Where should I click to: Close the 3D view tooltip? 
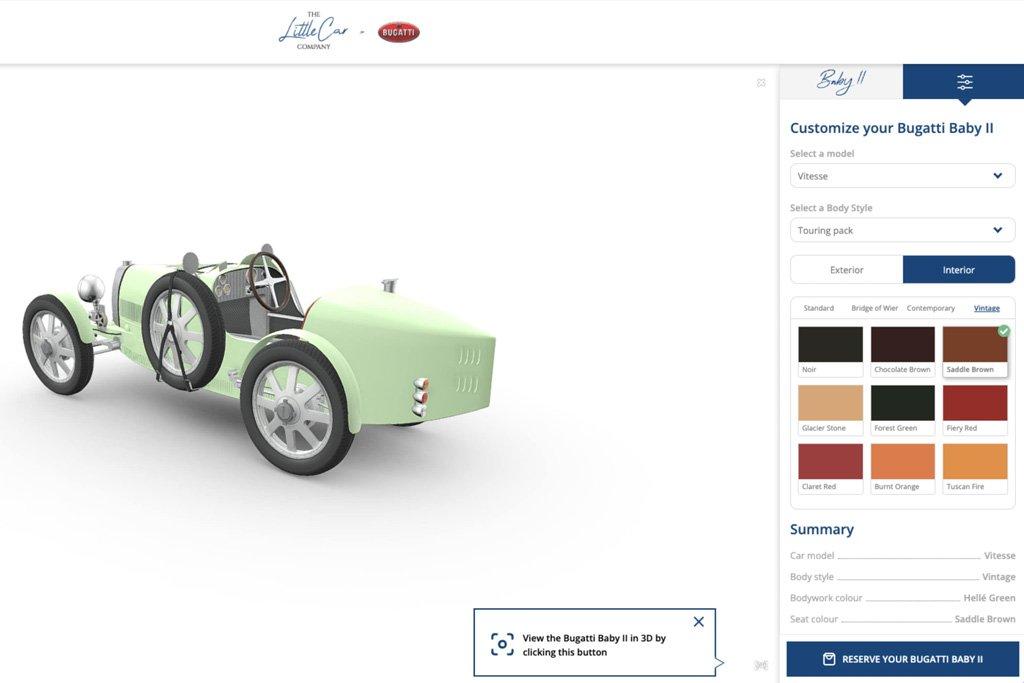pyautogui.click(x=699, y=622)
